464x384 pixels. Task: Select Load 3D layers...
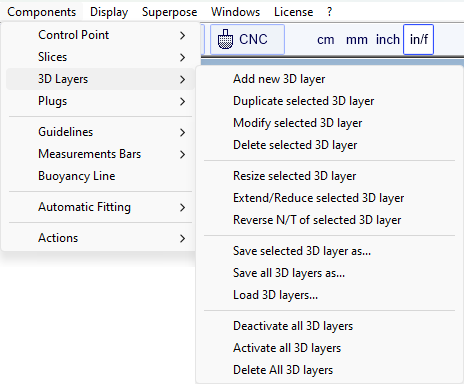[x=329, y=295]
